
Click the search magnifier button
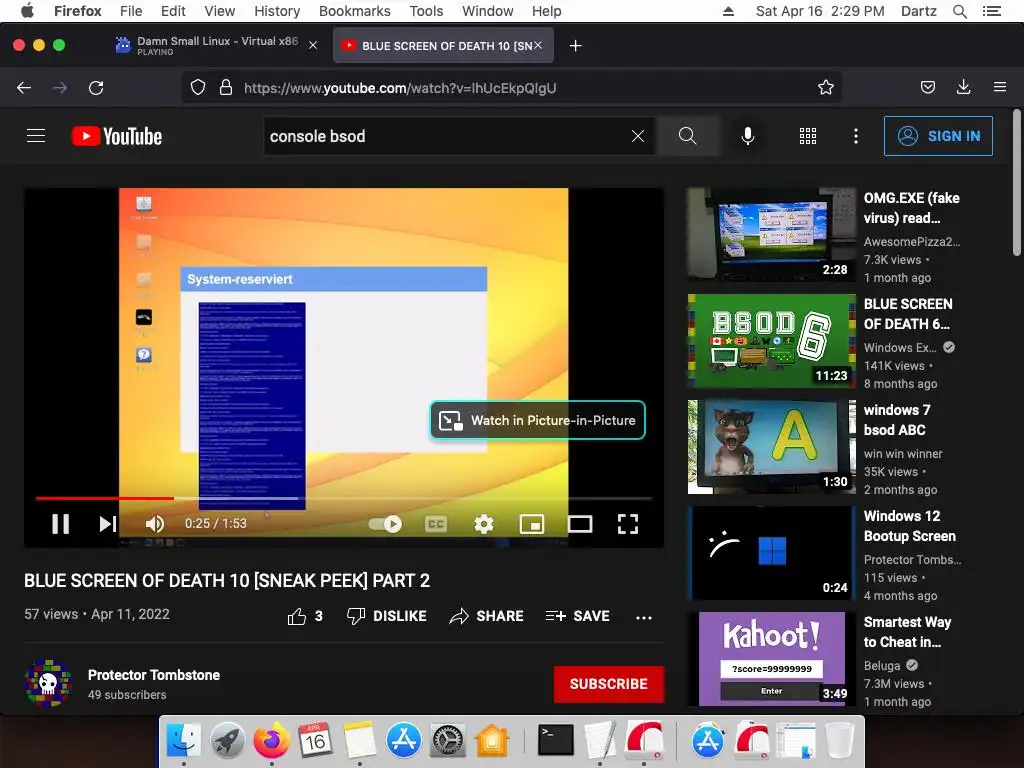tap(688, 136)
